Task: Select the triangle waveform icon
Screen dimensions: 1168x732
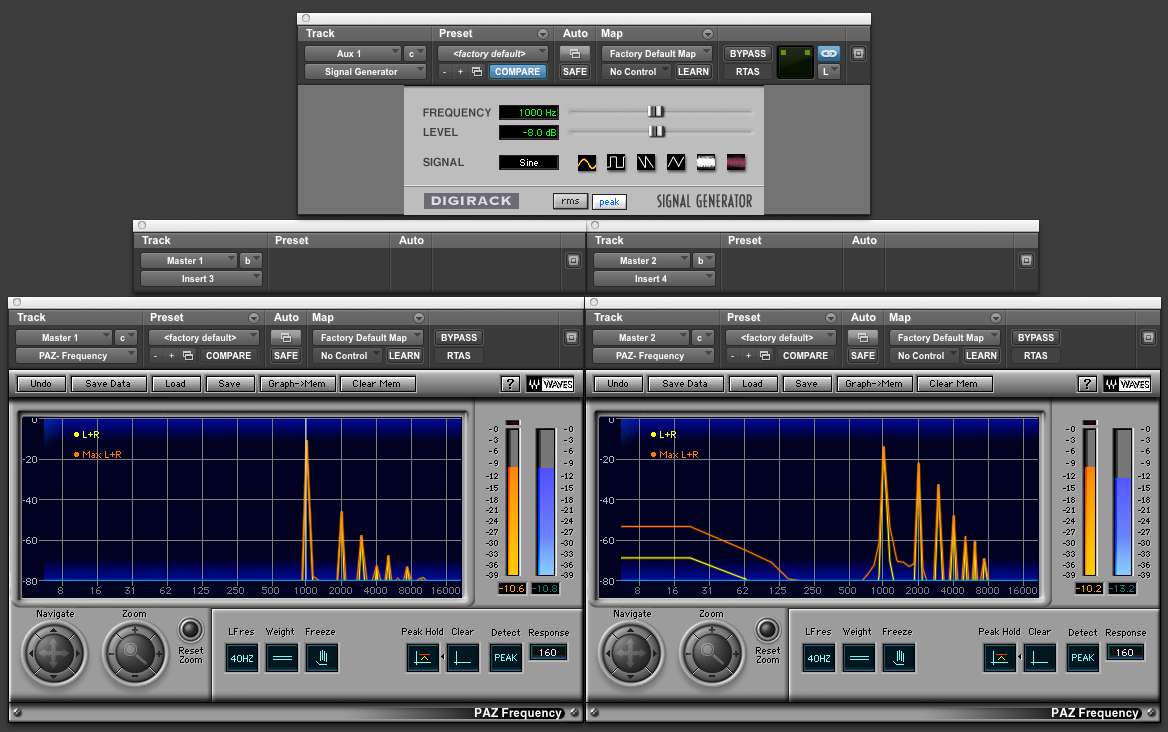Action: point(676,162)
